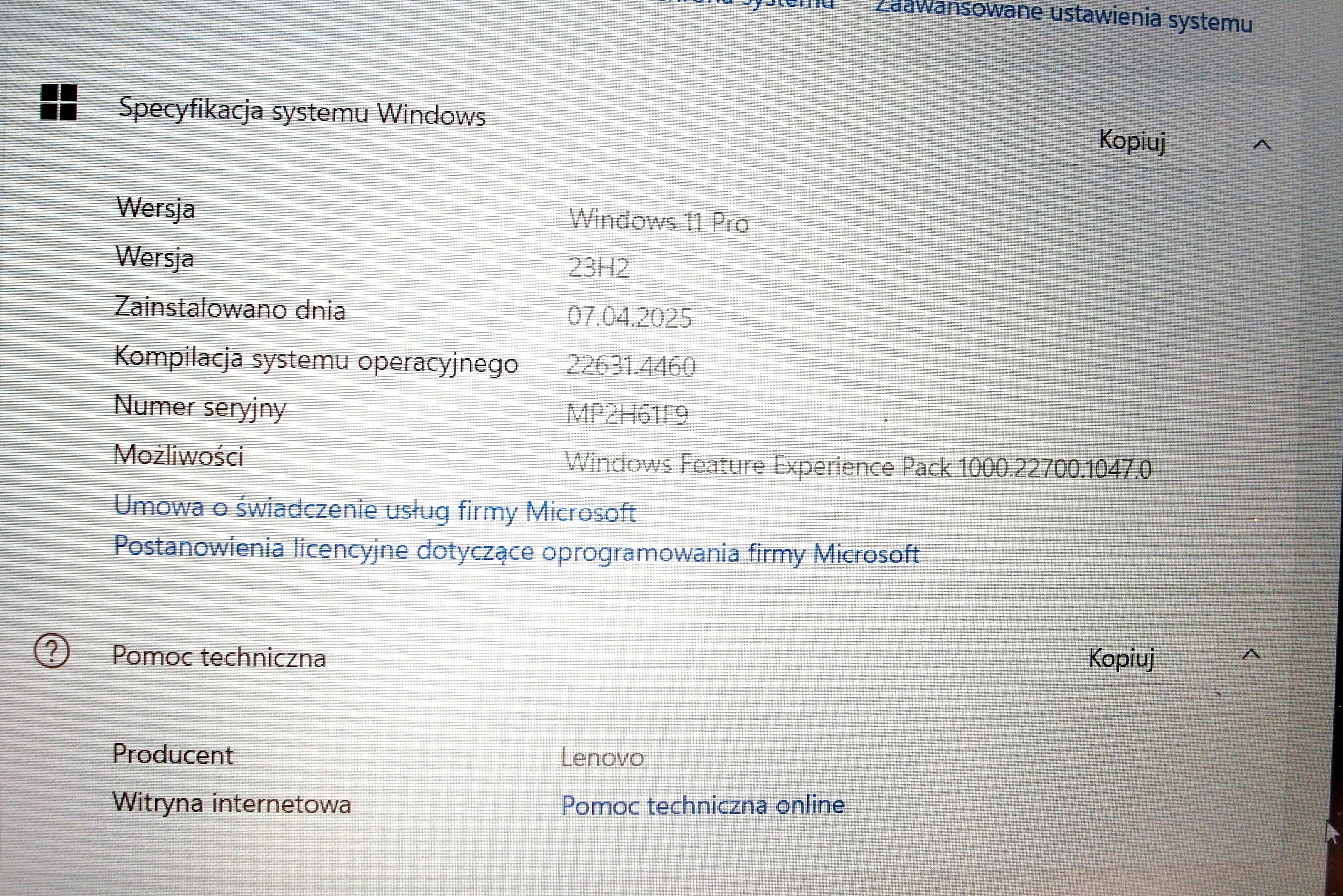Select Windows Feature Experience Pack 1000.22700.1047.0

858,466
